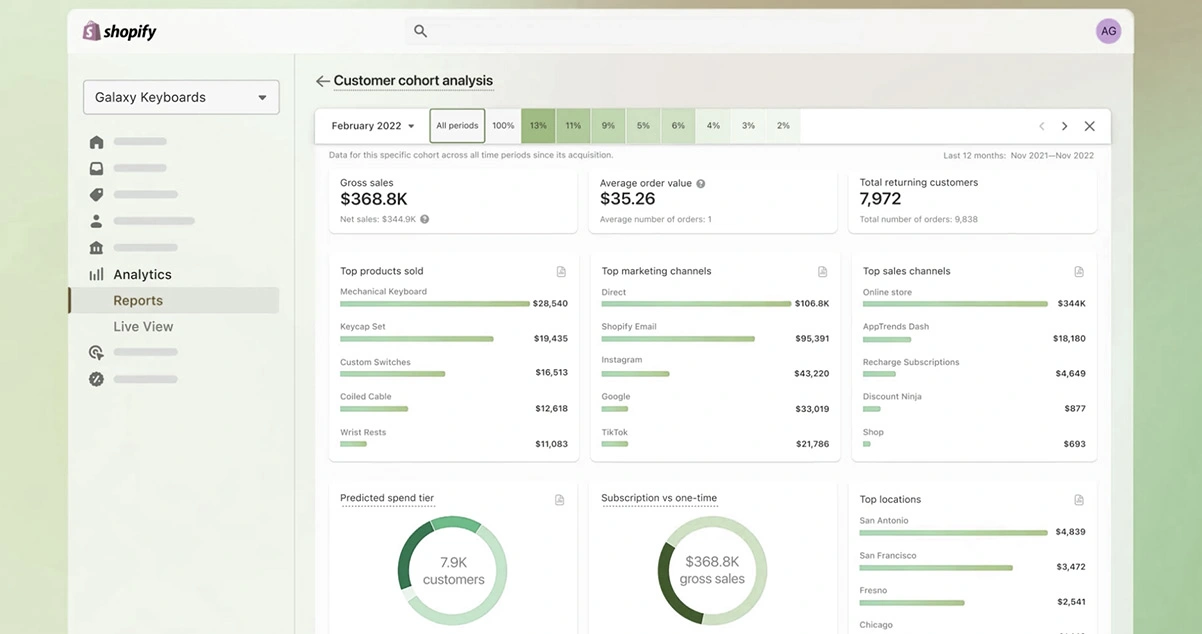Export the Top products sold report icon

click(x=561, y=272)
